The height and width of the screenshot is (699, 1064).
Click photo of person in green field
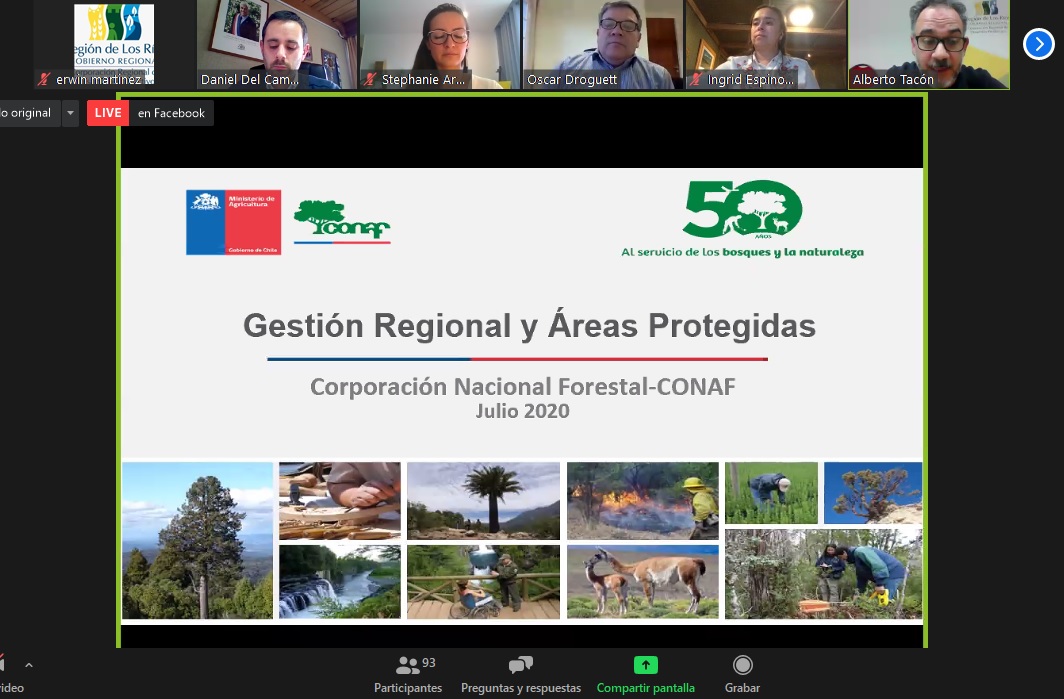pos(772,493)
